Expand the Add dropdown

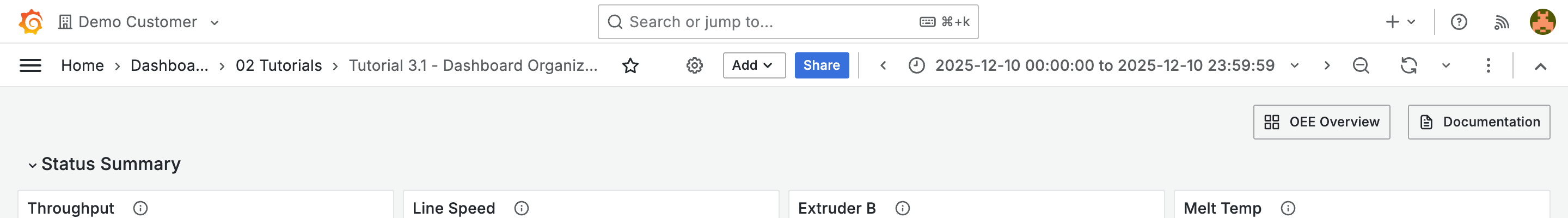pos(754,65)
